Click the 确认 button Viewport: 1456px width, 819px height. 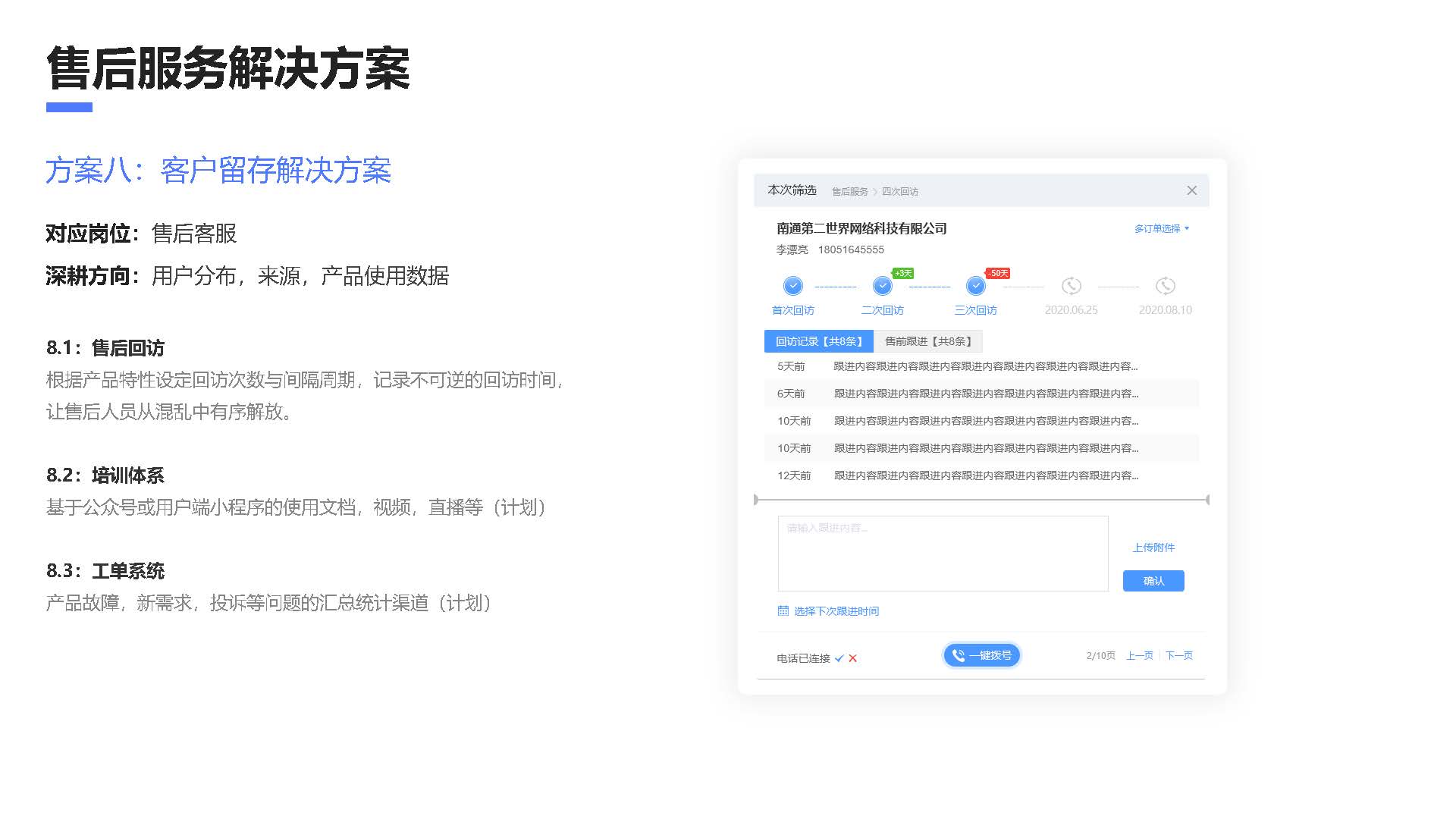click(x=1153, y=581)
